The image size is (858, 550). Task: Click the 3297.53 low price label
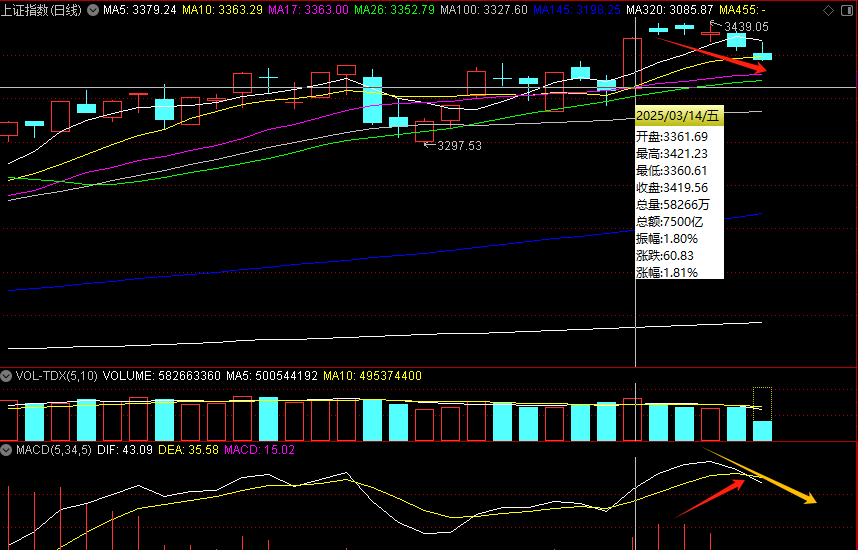(460, 146)
